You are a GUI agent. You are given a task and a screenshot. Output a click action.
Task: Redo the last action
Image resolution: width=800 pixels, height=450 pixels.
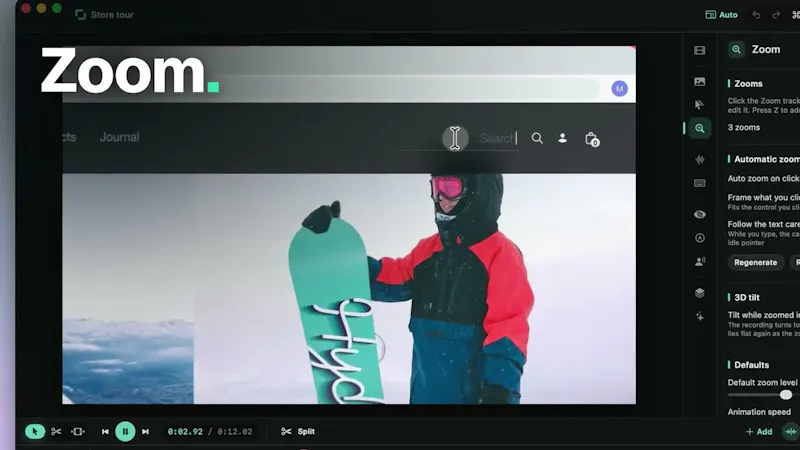pos(776,15)
